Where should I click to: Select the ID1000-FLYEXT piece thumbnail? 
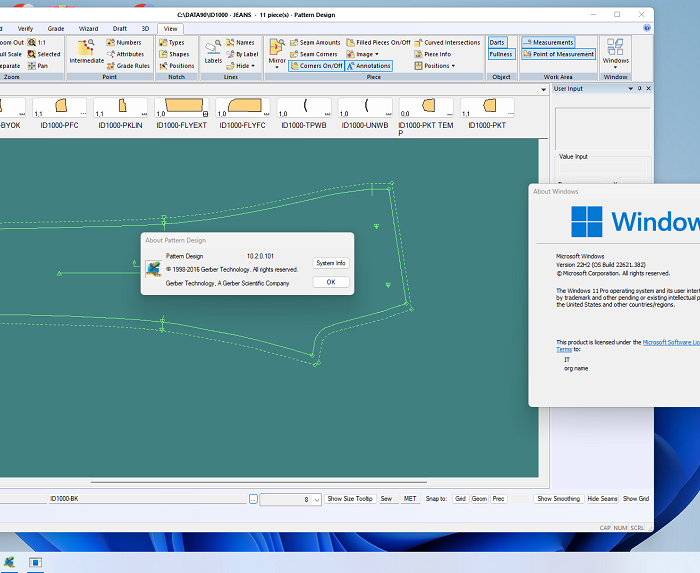click(x=182, y=111)
